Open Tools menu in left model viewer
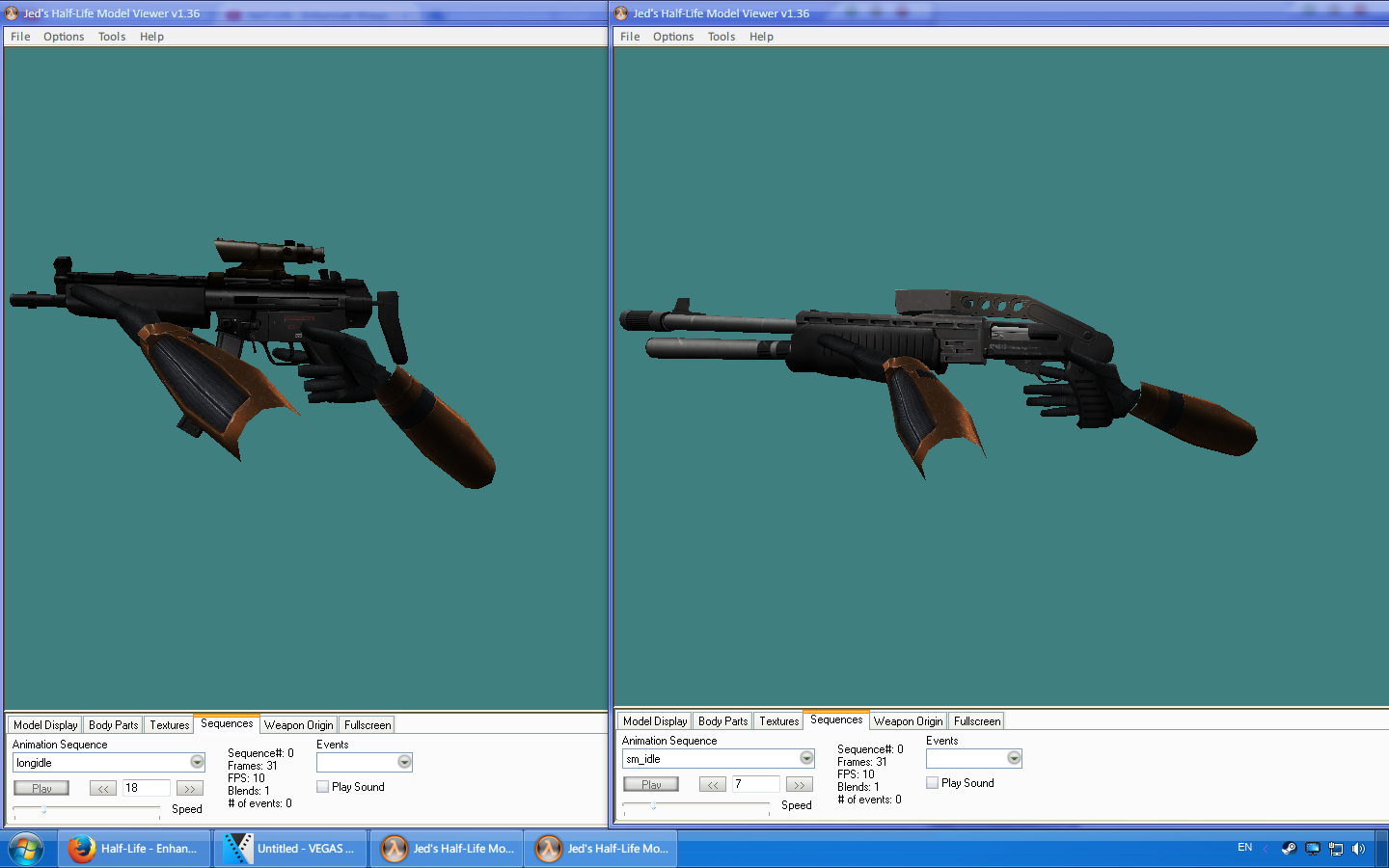This screenshot has height=868, width=1389. (112, 37)
